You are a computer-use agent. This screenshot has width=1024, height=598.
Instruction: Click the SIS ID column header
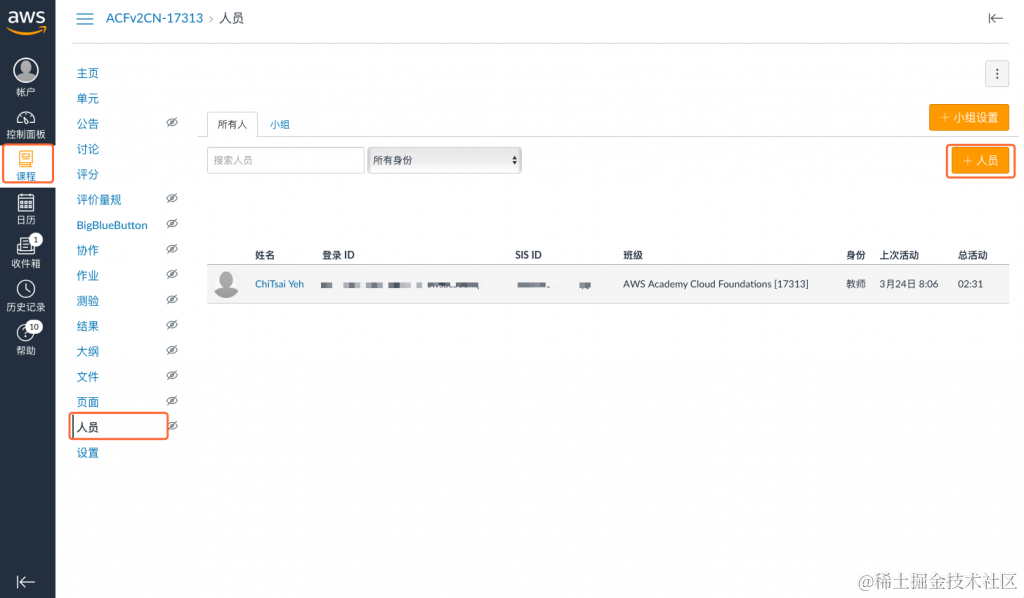point(528,255)
